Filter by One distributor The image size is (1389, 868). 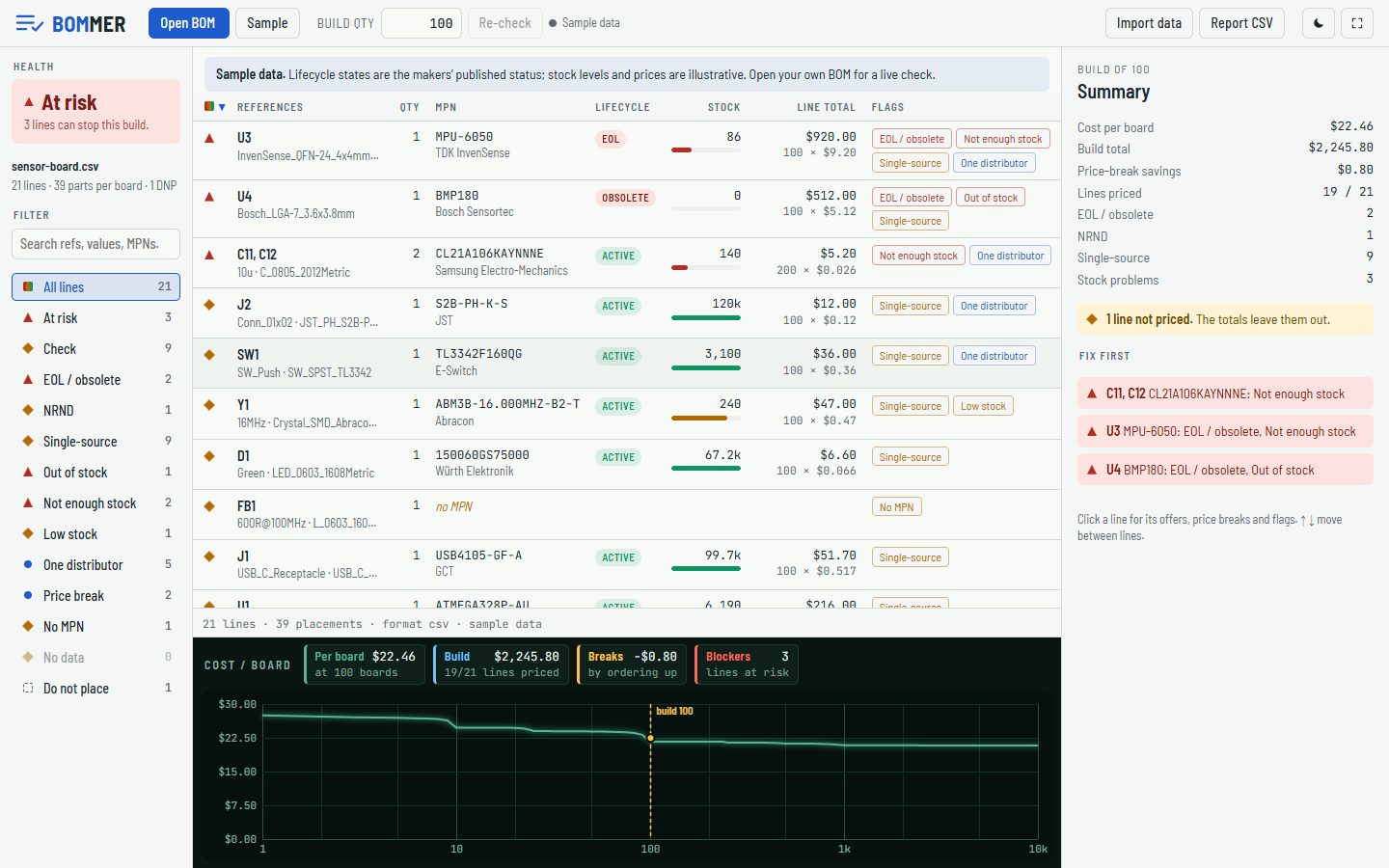click(x=95, y=564)
